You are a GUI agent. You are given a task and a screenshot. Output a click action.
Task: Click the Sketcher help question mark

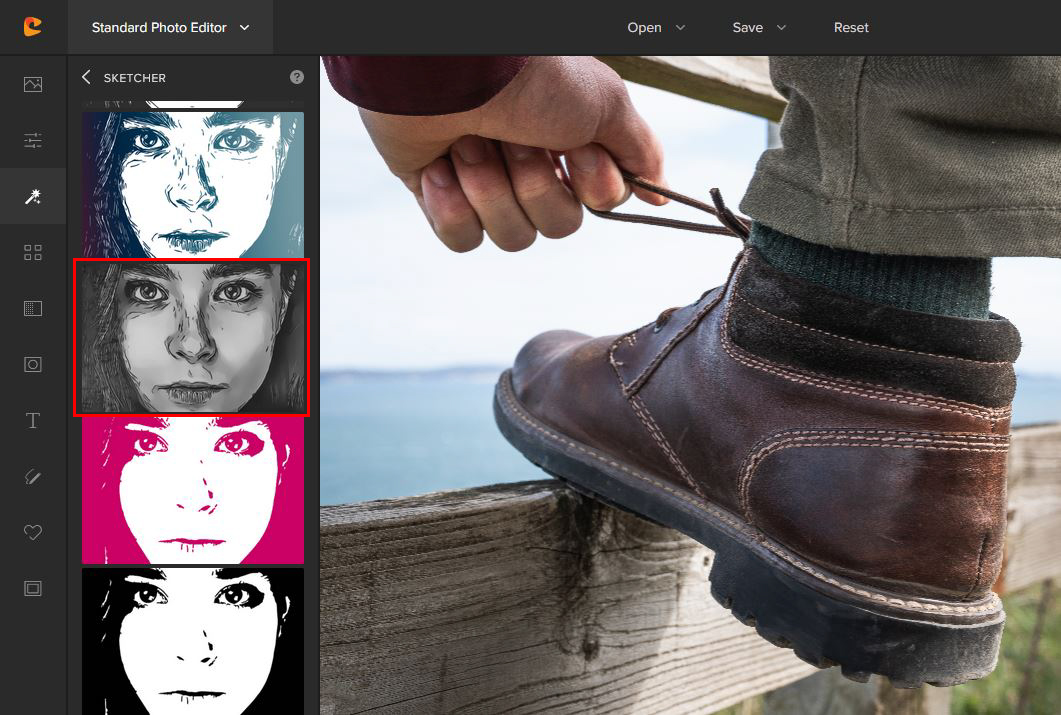[297, 77]
